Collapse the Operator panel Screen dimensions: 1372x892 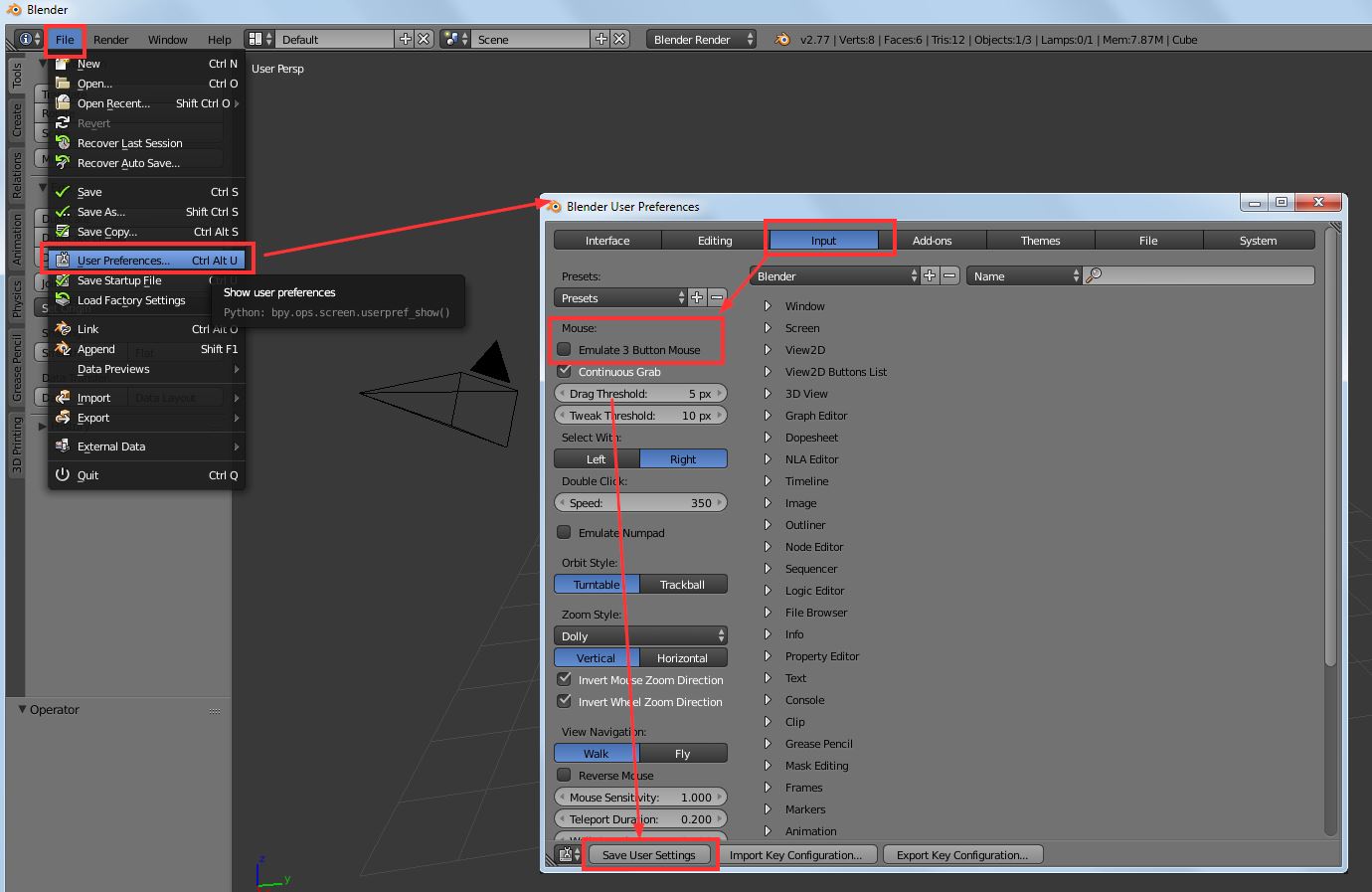[x=23, y=709]
